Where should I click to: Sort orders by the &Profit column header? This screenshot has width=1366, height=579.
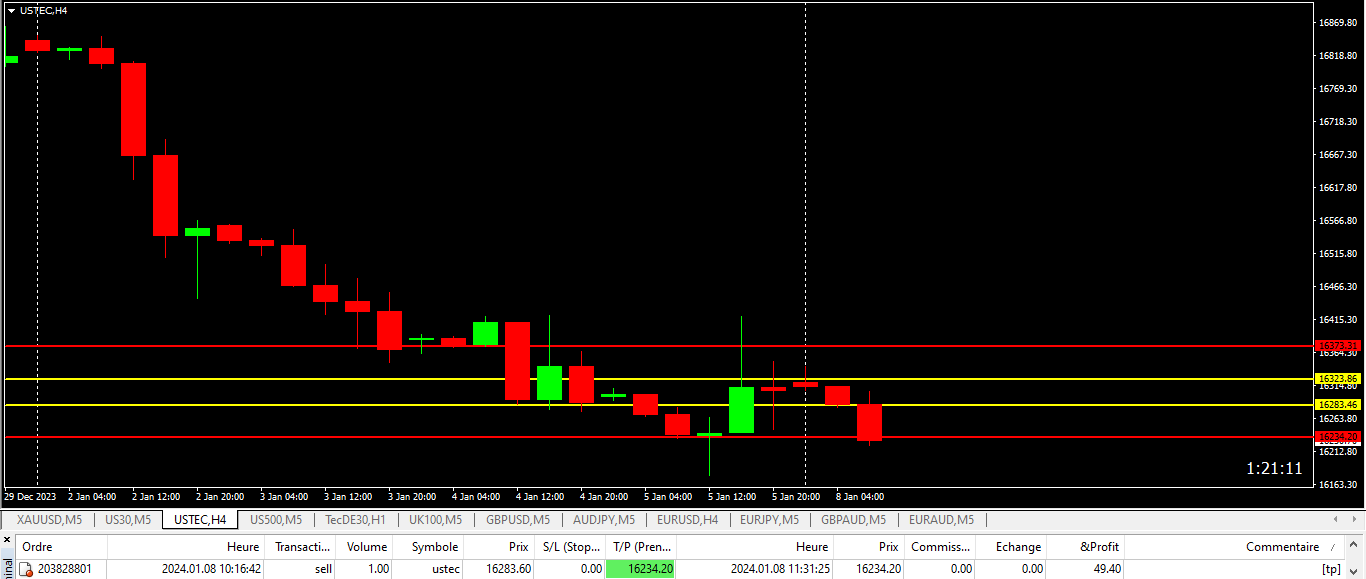pyautogui.click(x=1099, y=547)
